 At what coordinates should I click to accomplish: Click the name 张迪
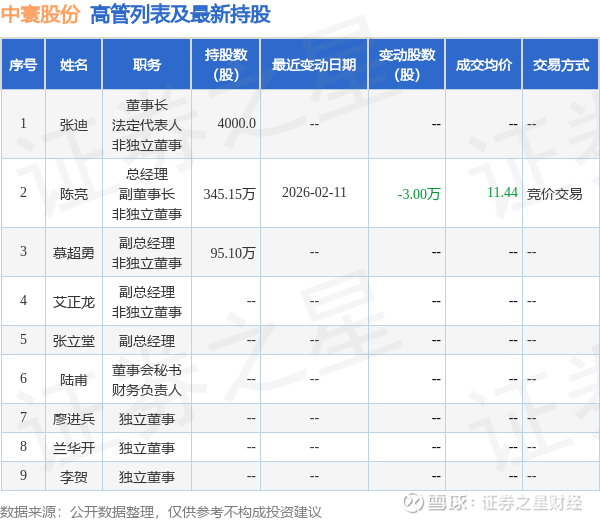(73, 125)
